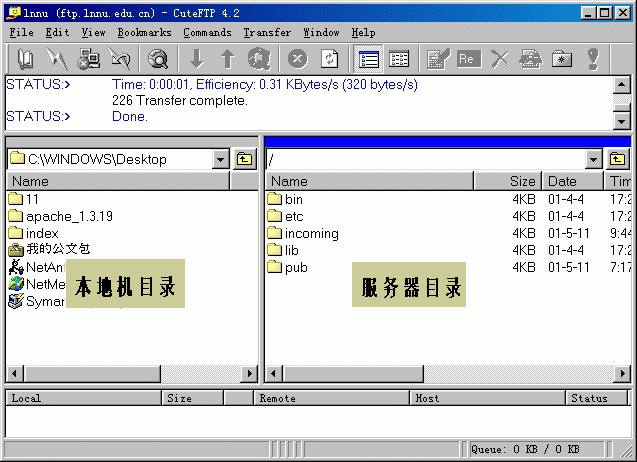637x462 pixels.
Task: Click the transfer log globe toolbar icon
Action: 259,59
